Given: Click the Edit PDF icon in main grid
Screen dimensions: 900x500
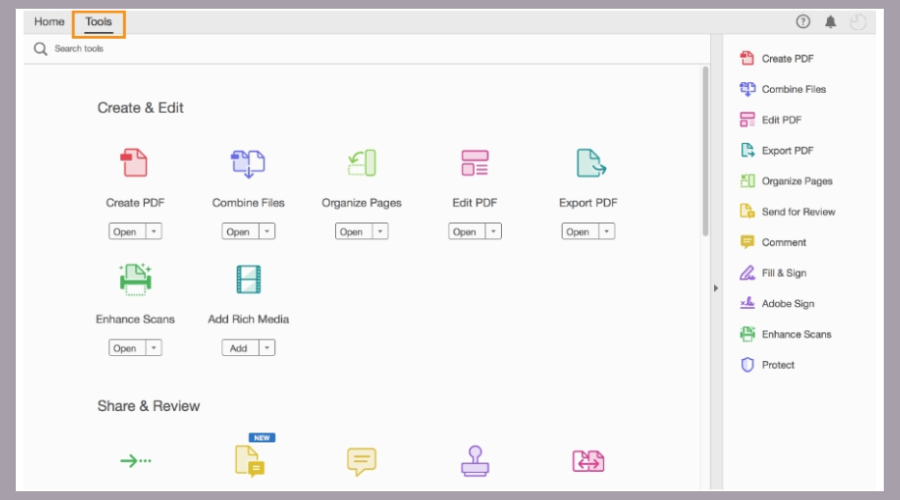Looking at the screenshot, I should (x=475, y=163).
